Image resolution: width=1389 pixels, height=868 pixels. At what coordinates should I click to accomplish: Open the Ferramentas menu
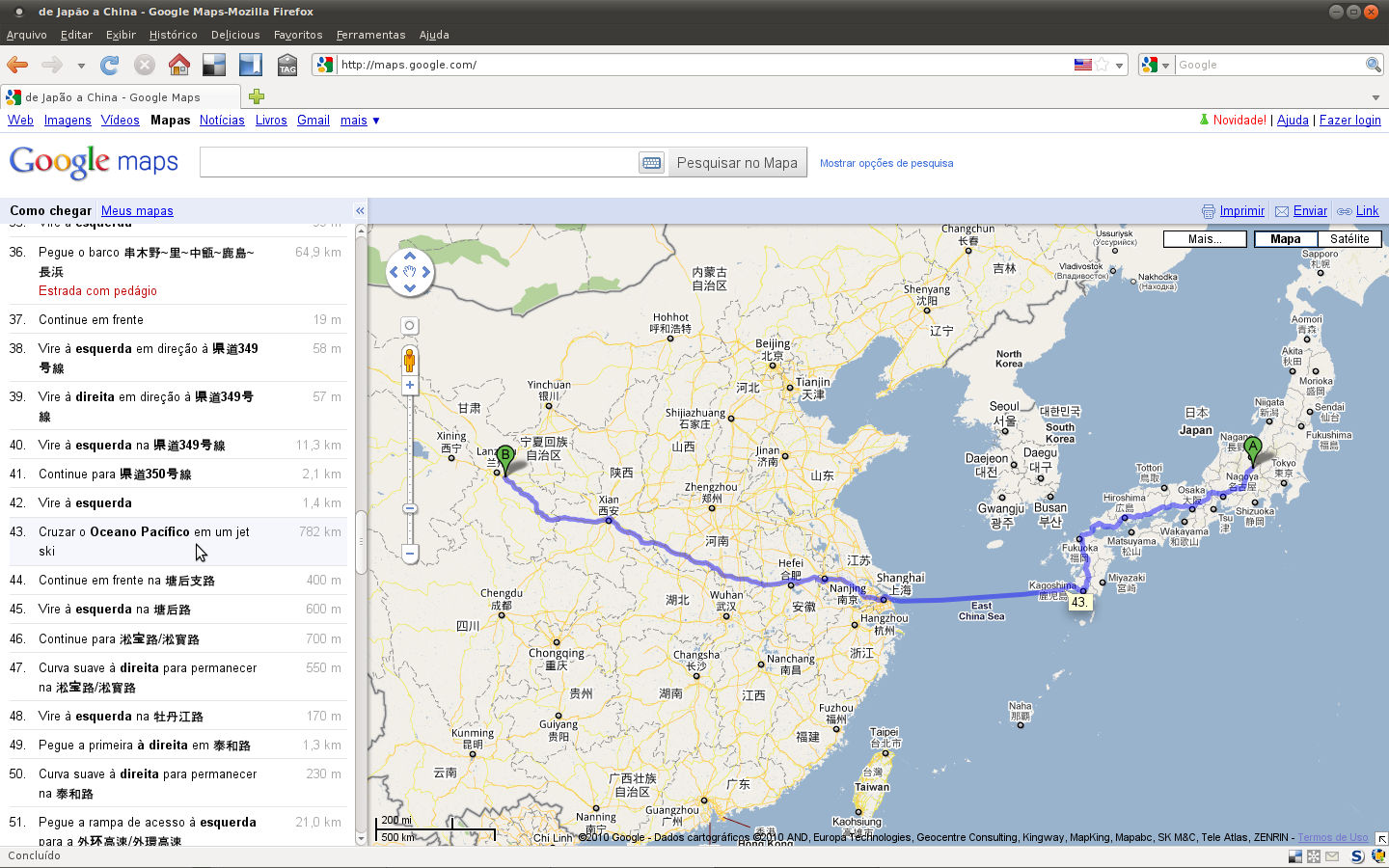(x=371, y=35)
